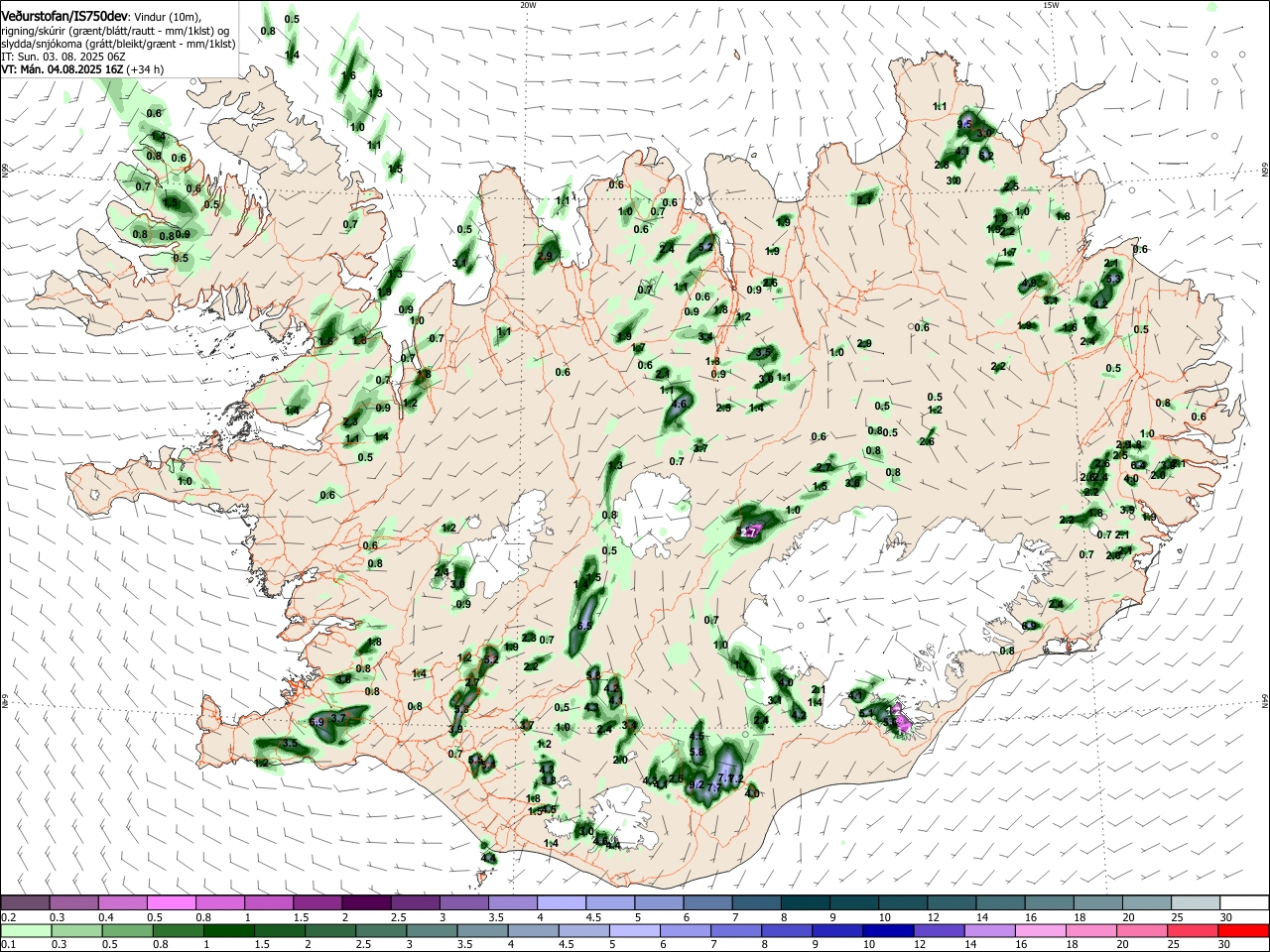1270x952 pixels.
Task: Click the 9.2 precipitation value on the map
Action: click(x=696, y=784)
